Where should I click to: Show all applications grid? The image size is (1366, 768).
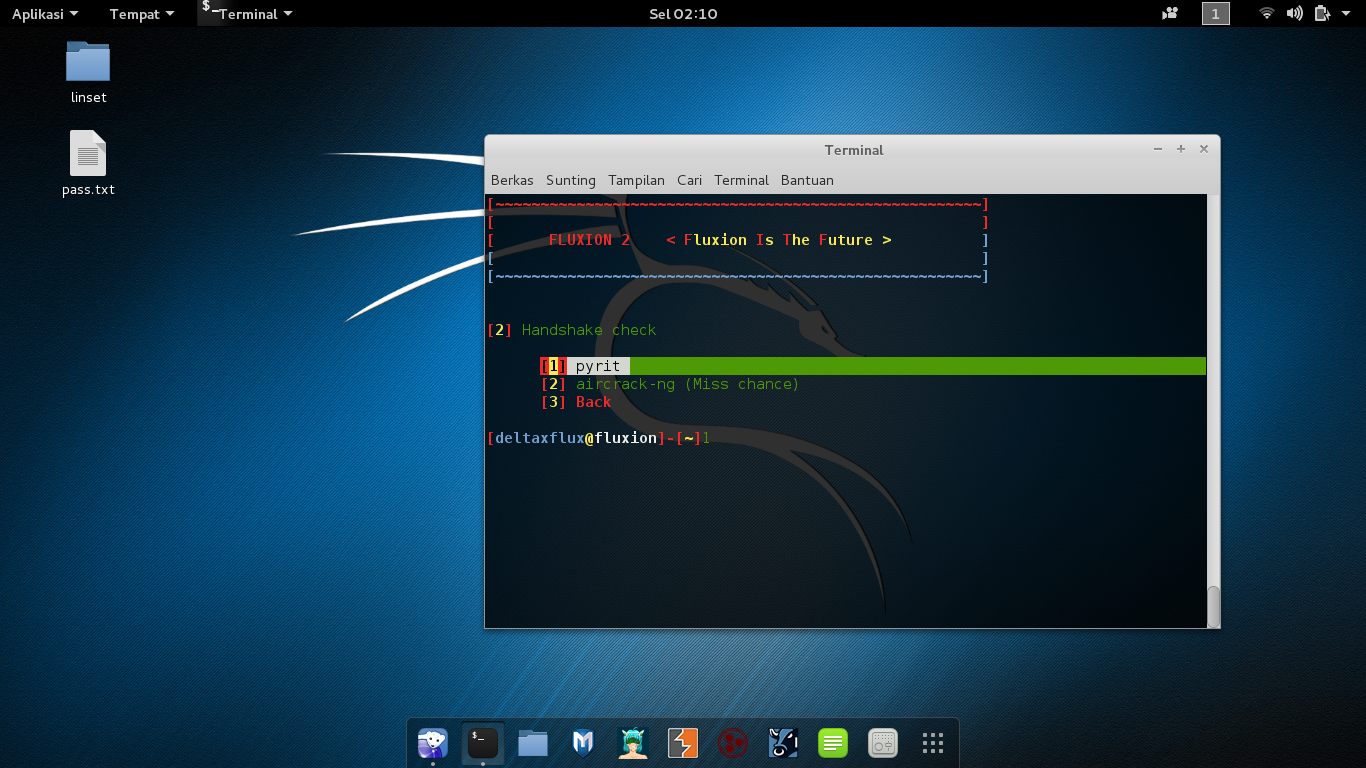tap(933, 743)
